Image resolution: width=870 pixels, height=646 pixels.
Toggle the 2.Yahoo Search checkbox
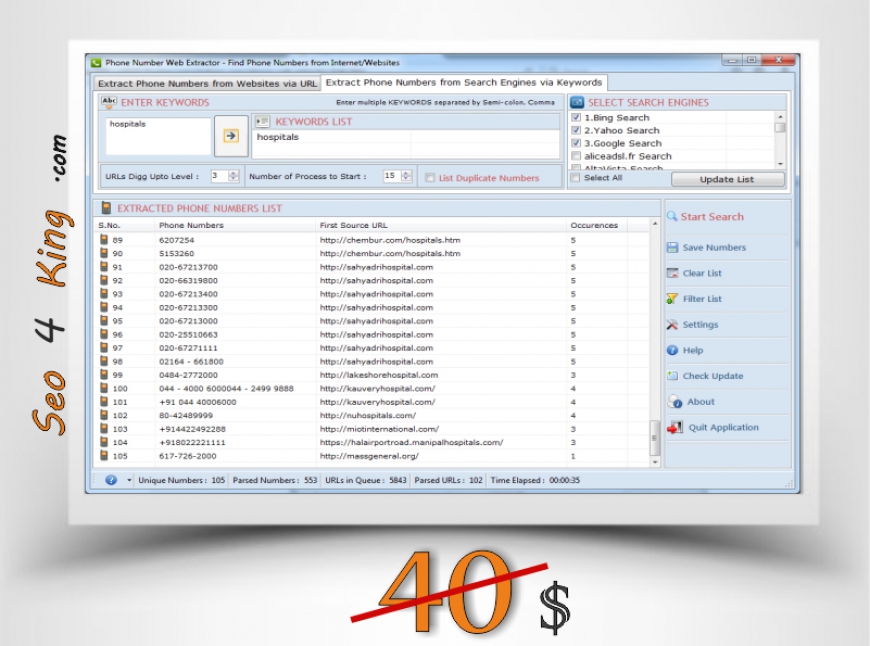pyautogui.click(x=576, y=130)
